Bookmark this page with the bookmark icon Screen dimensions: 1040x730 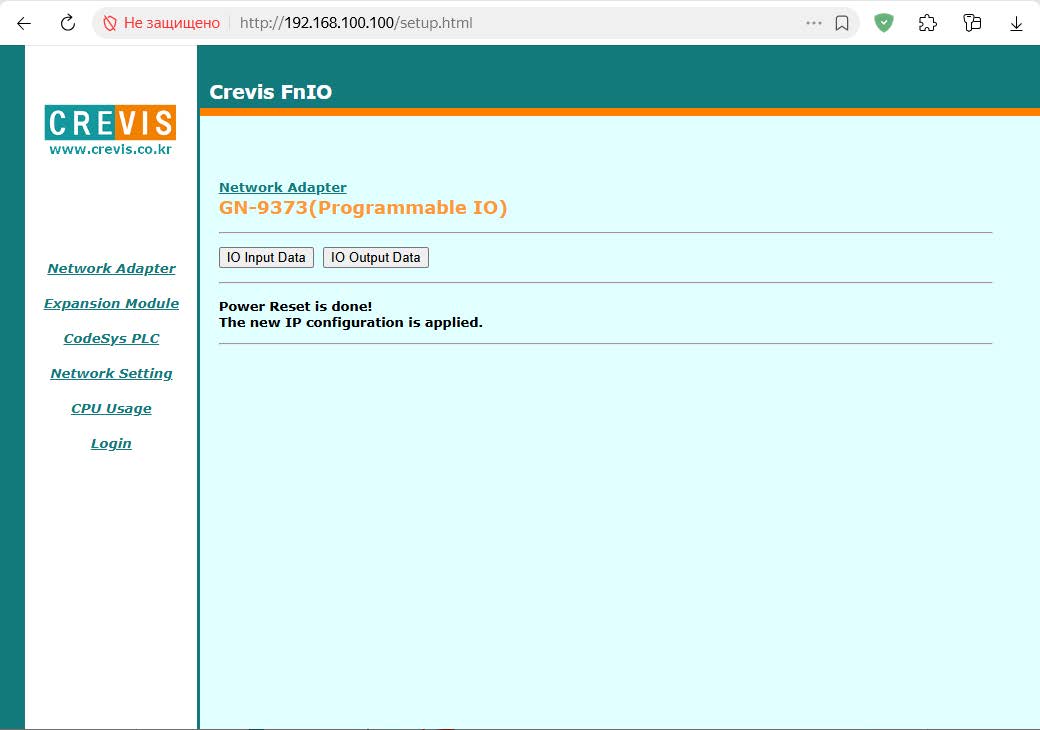(x=842, y=23)
